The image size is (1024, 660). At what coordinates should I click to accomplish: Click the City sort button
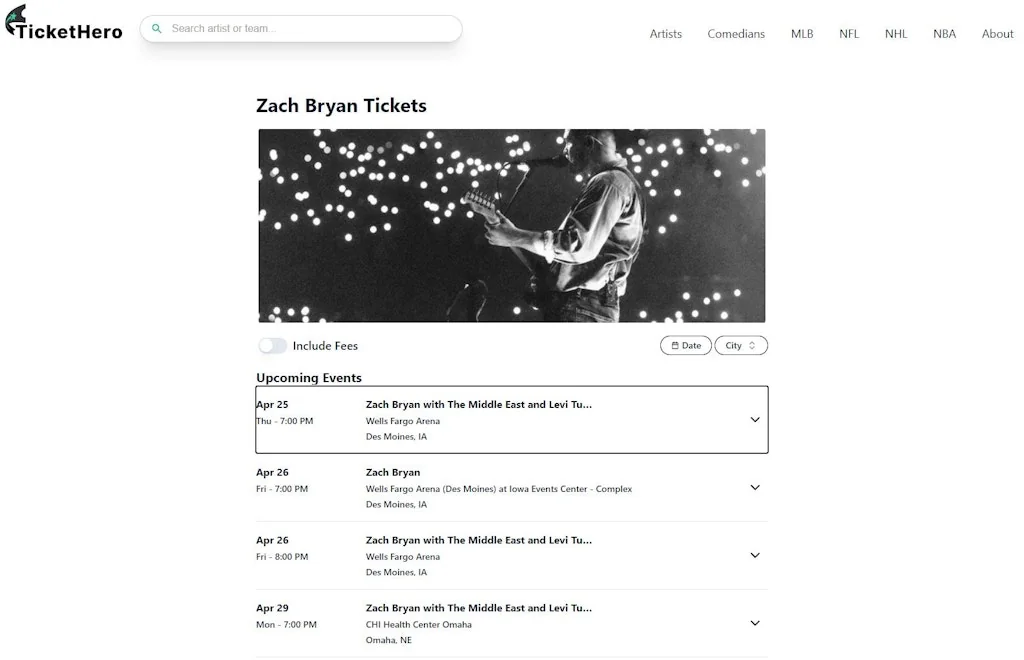click(x=741, y=345)
